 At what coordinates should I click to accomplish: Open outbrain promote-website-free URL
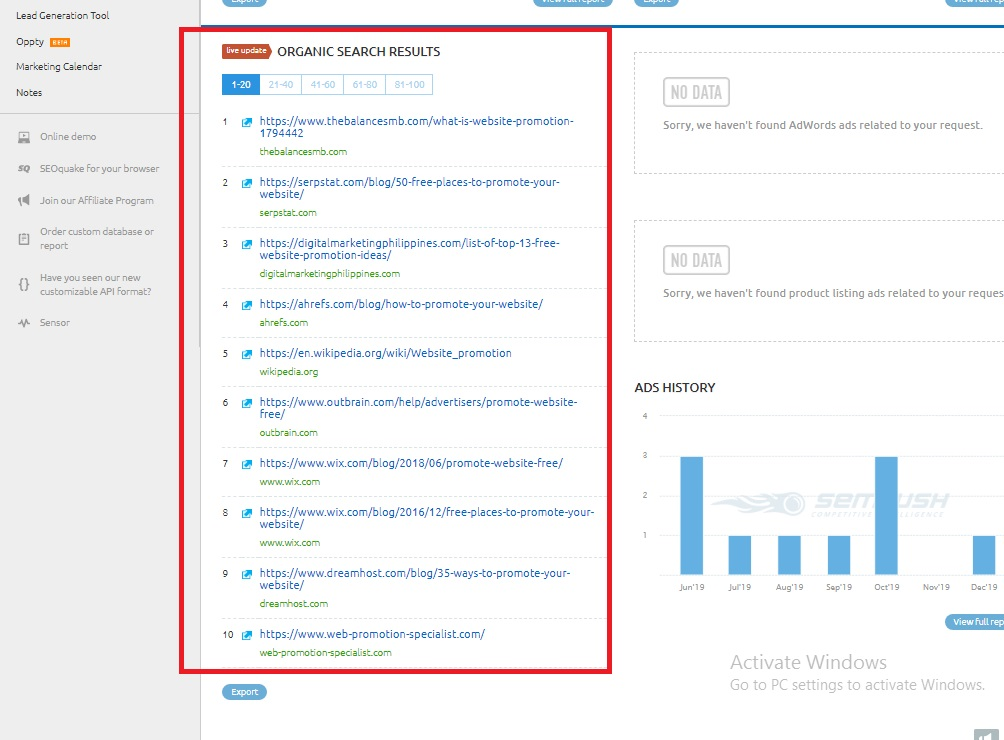point(418,408)
